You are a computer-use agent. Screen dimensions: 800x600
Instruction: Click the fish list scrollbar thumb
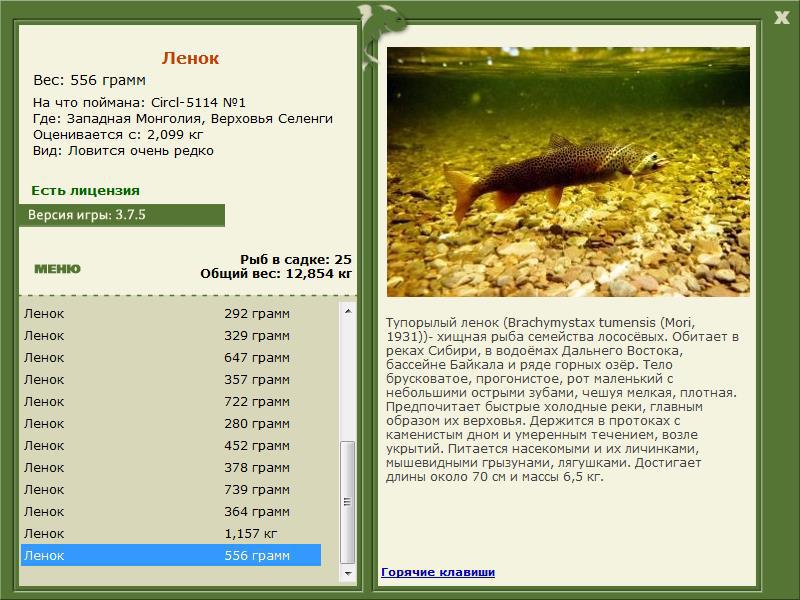point(348,502)
